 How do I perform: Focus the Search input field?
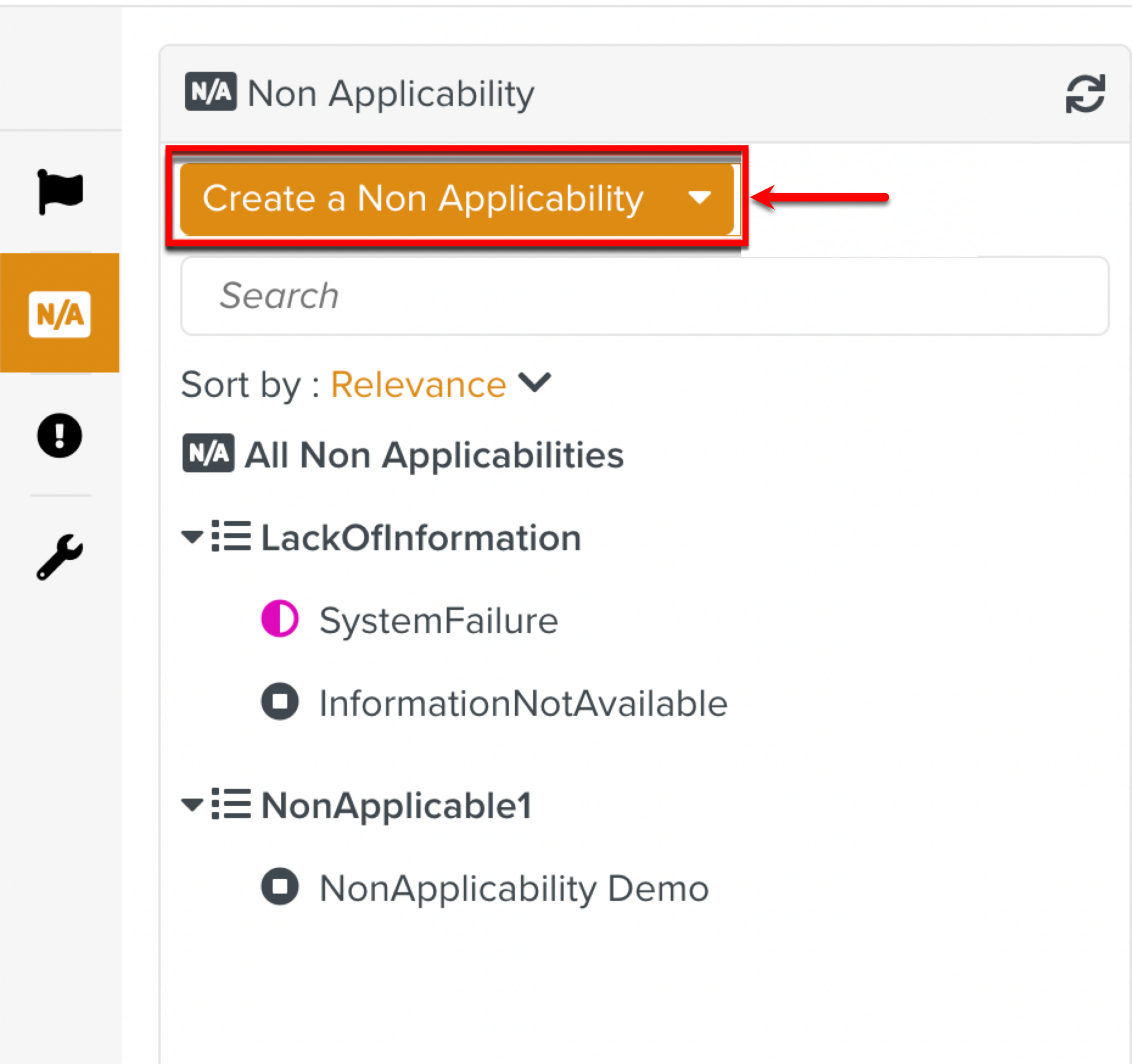pyautogui.click(x=645, y=296)
